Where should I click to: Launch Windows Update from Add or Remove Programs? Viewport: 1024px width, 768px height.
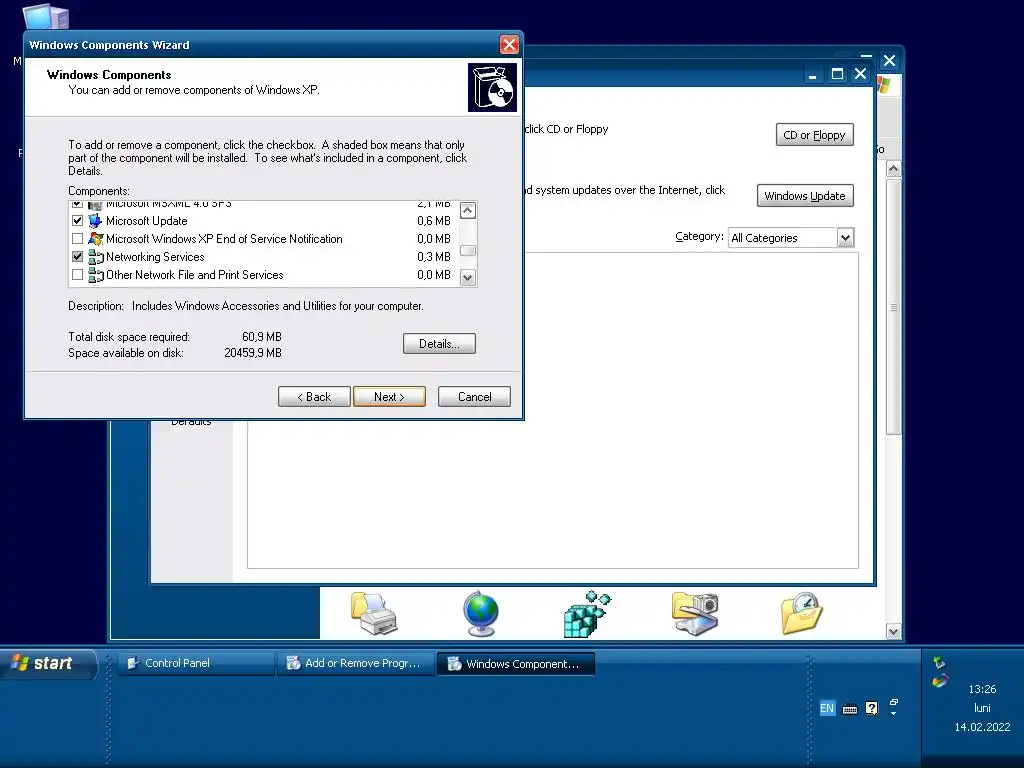coord(805,196)
